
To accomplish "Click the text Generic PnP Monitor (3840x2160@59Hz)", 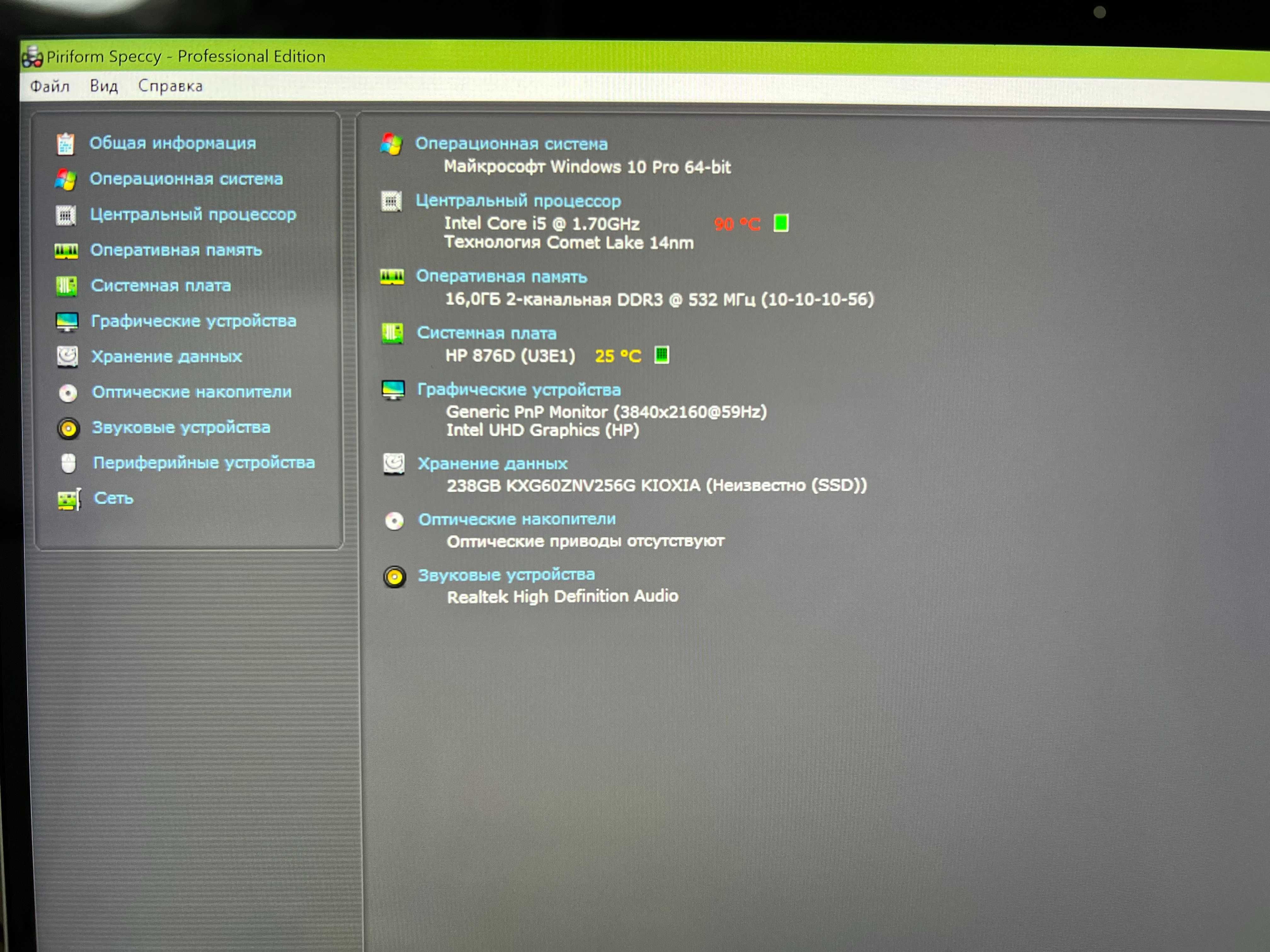I will (607, 412).
